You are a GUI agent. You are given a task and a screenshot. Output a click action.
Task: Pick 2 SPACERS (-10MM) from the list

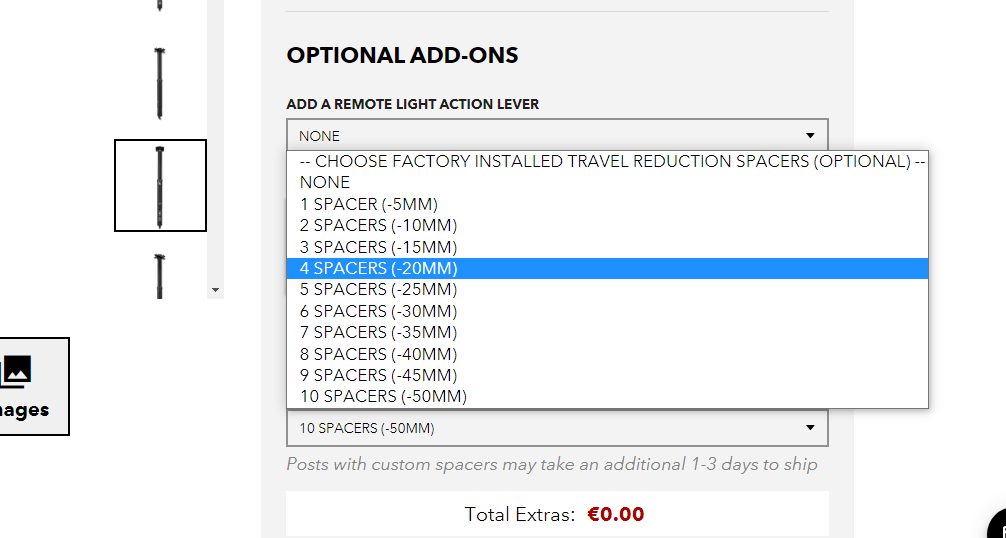click(378, 225)
